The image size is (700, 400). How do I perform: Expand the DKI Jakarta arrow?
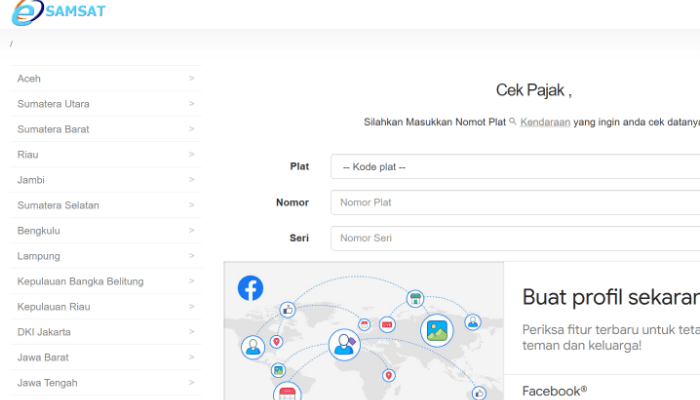(191, 331)
